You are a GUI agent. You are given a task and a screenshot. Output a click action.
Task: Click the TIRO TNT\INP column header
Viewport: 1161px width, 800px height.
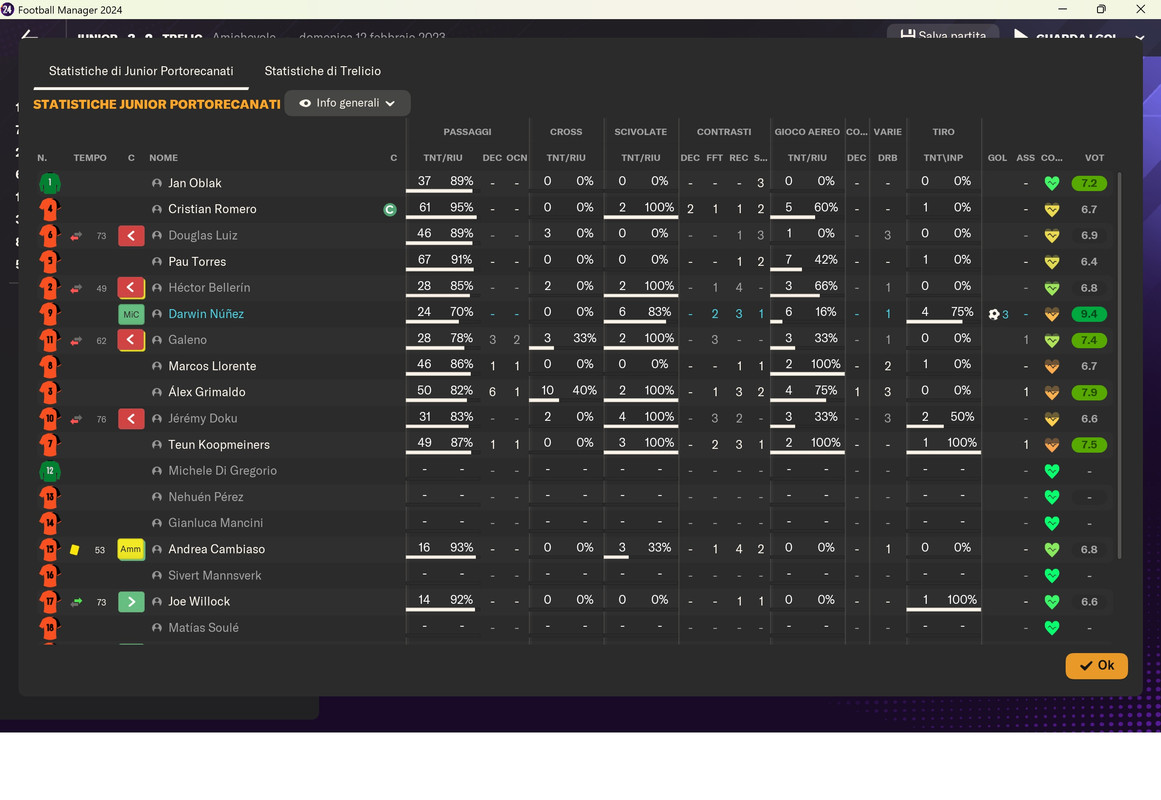pos(943,158)
